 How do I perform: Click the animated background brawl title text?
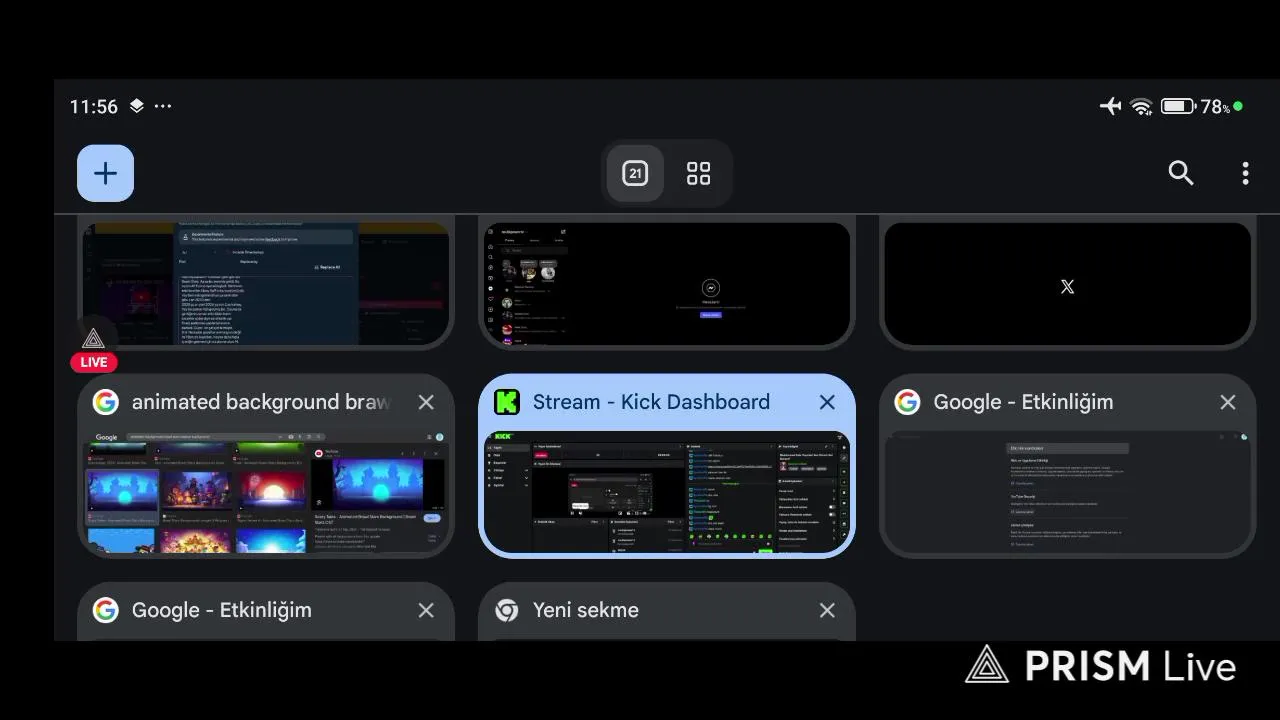261,402
